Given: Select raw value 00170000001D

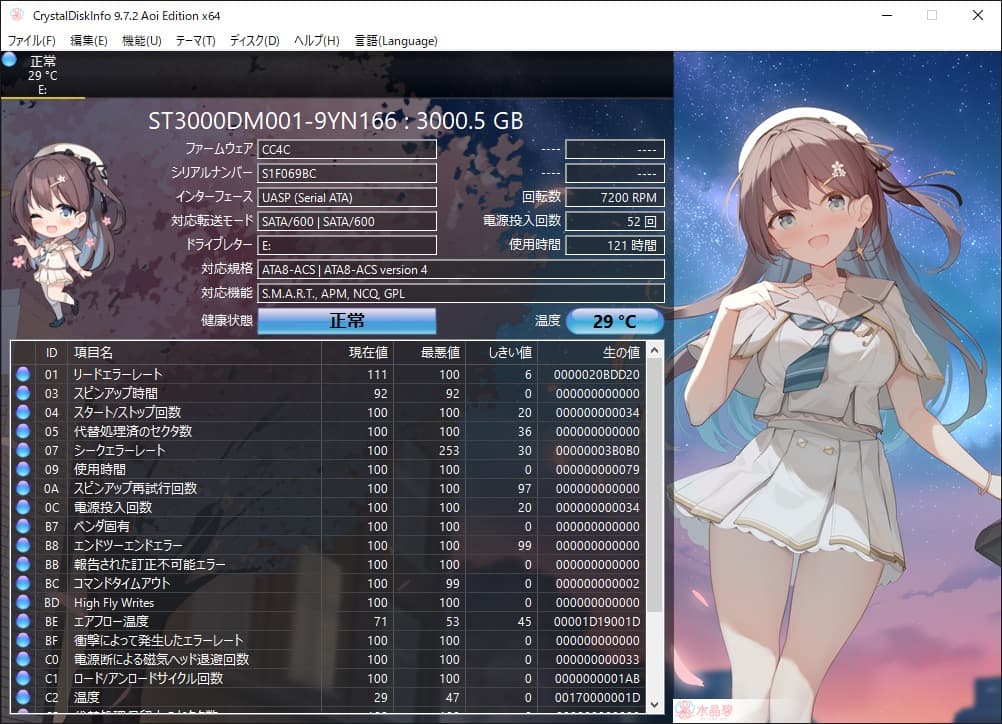Looking at the screenshot, I should (x=597, y=698).
